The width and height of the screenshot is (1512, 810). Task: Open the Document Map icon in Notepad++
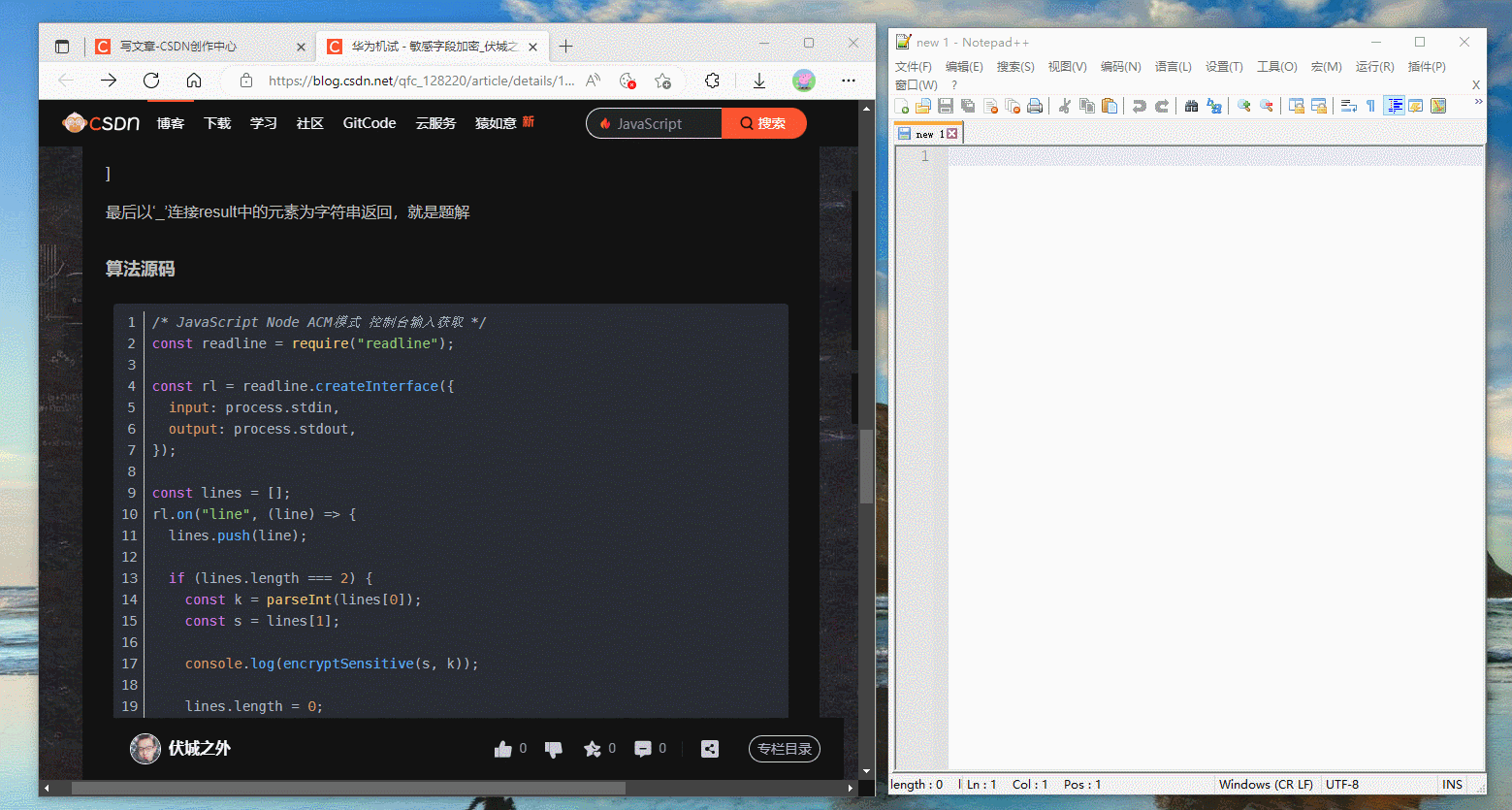pos(1438,106)
